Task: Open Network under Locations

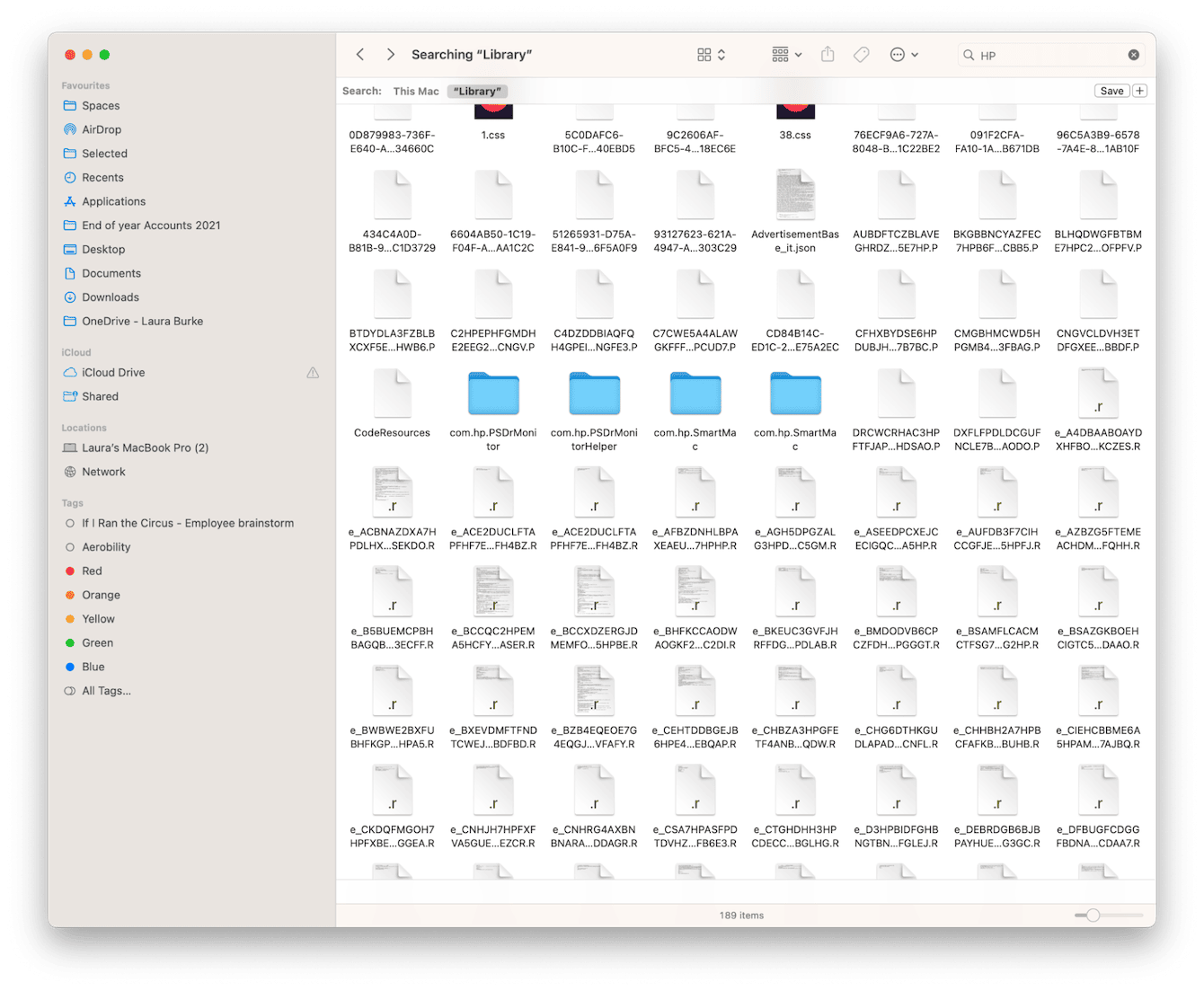Action: 104,471
